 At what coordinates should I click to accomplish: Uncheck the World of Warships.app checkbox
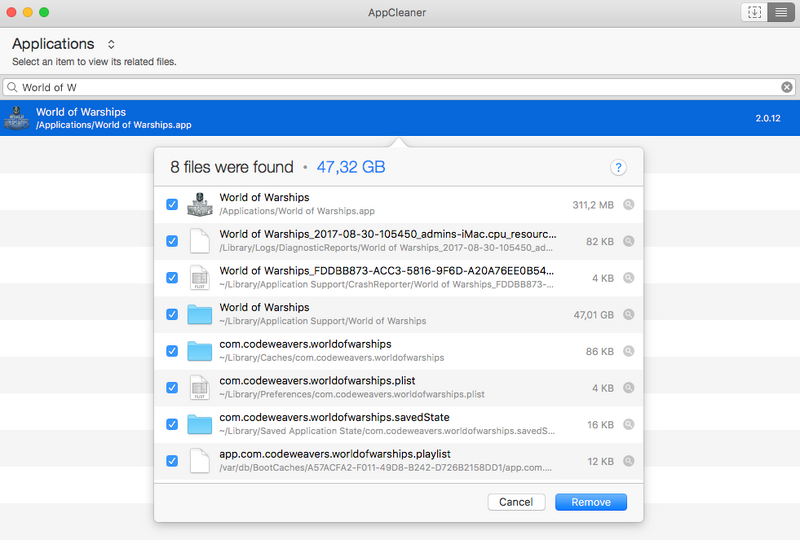[x=172, y=204]
